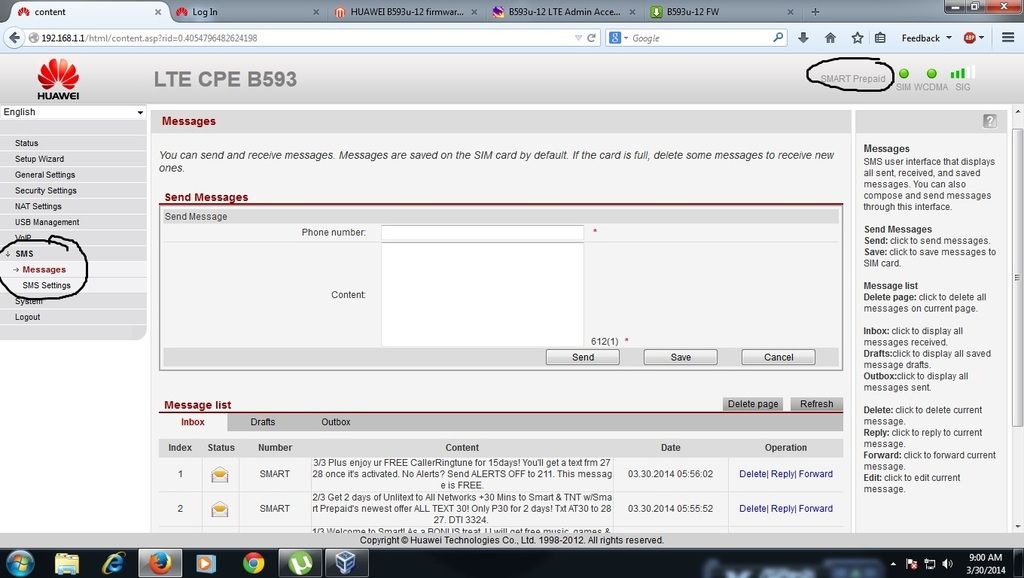Click the bookmark star icon
Screen dimensions: 1024x578
click(857, 38)
